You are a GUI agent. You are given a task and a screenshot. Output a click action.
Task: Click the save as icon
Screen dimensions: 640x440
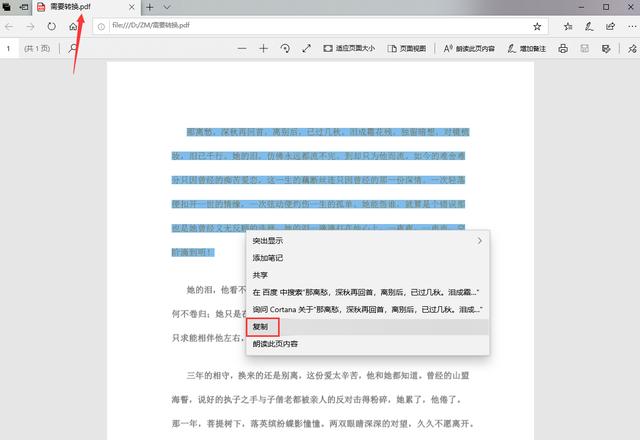[606, 49]
